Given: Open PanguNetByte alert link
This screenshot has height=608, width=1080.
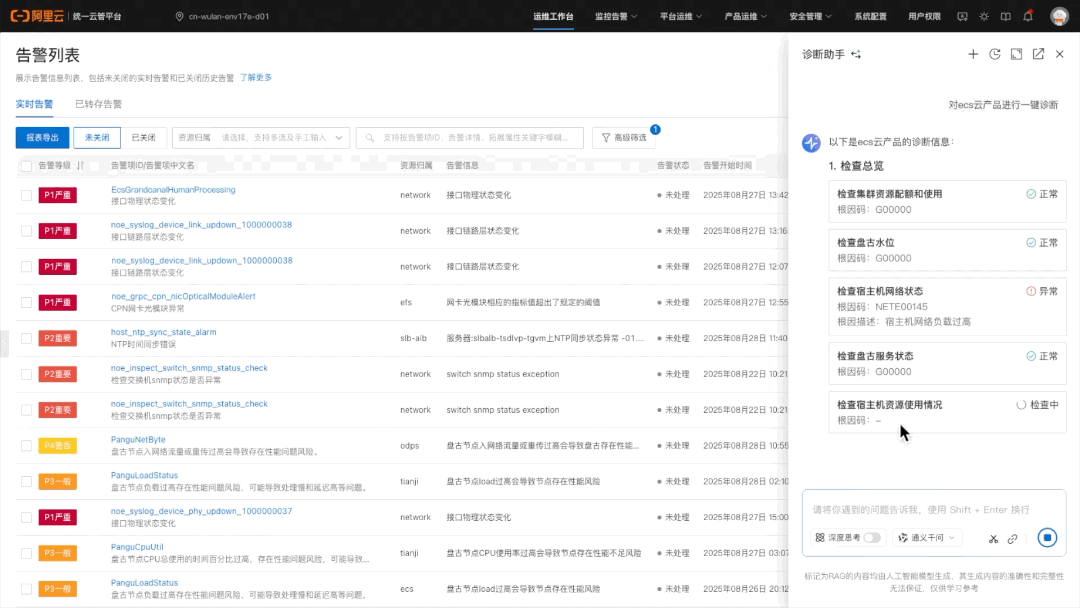Looking at the screenshot, I should click(138, 439).
